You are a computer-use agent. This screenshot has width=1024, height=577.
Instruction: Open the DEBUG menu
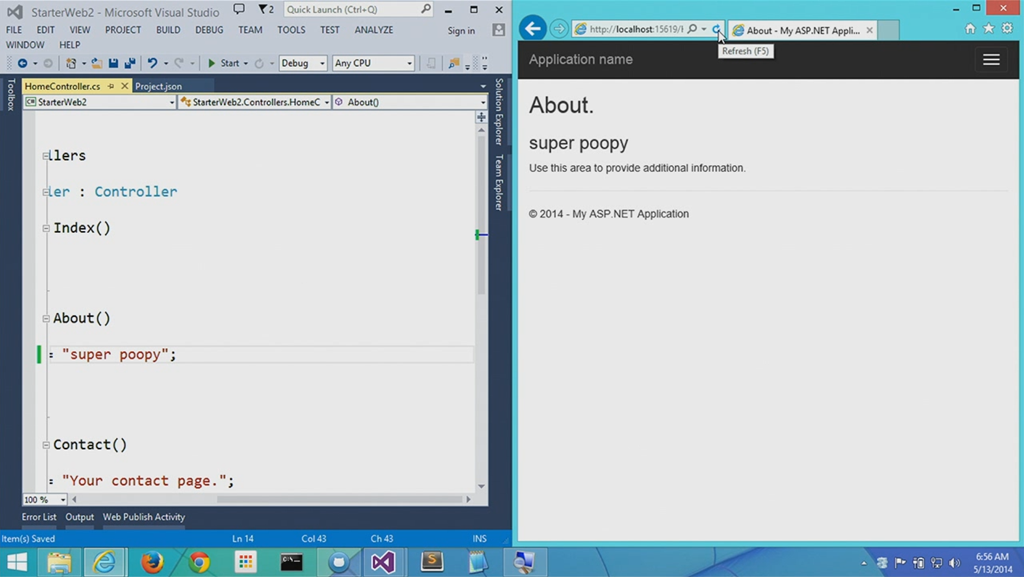pyautogui.click(x=209, y=30)
